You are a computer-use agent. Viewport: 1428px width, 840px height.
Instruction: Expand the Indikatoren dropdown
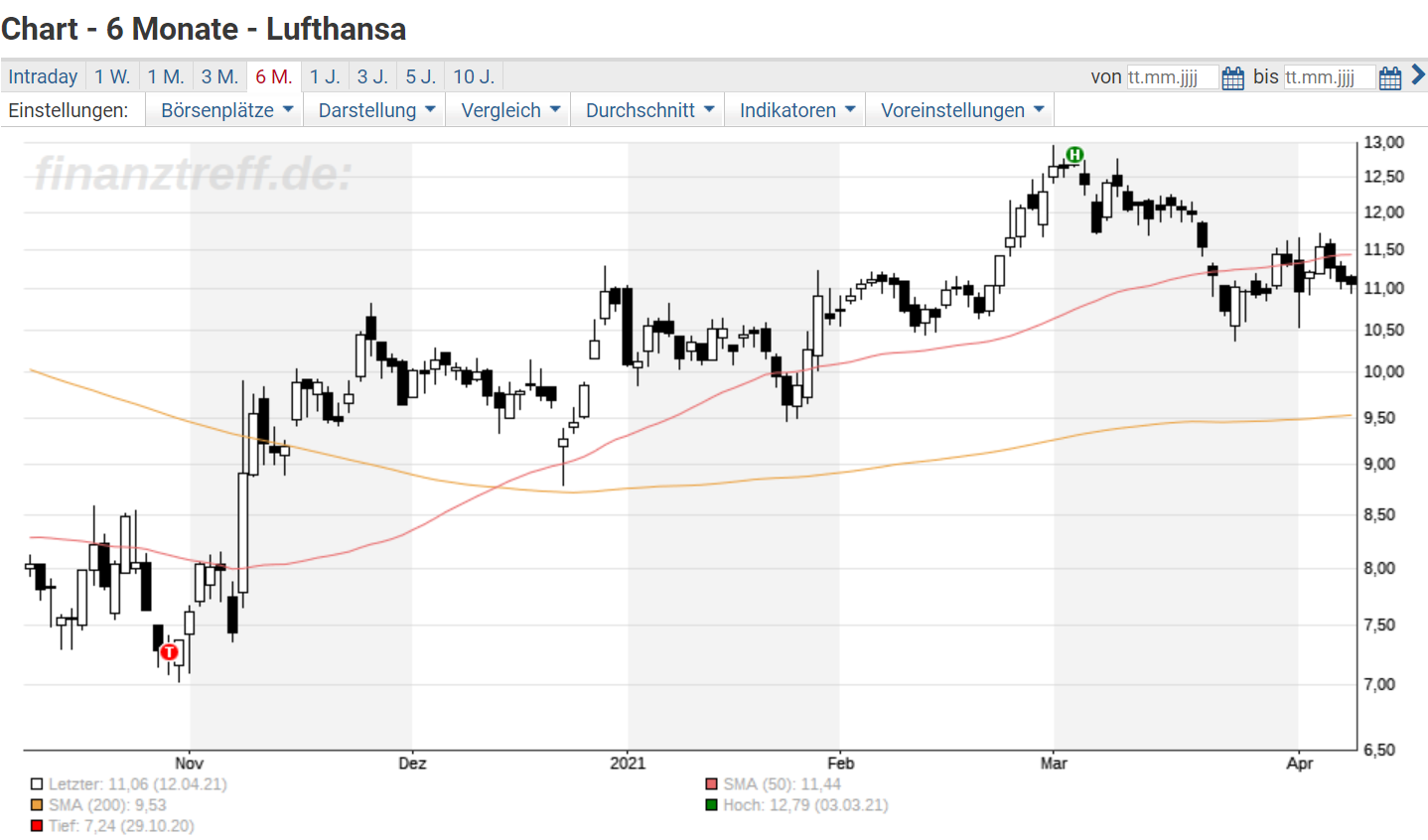pos(796,110)
